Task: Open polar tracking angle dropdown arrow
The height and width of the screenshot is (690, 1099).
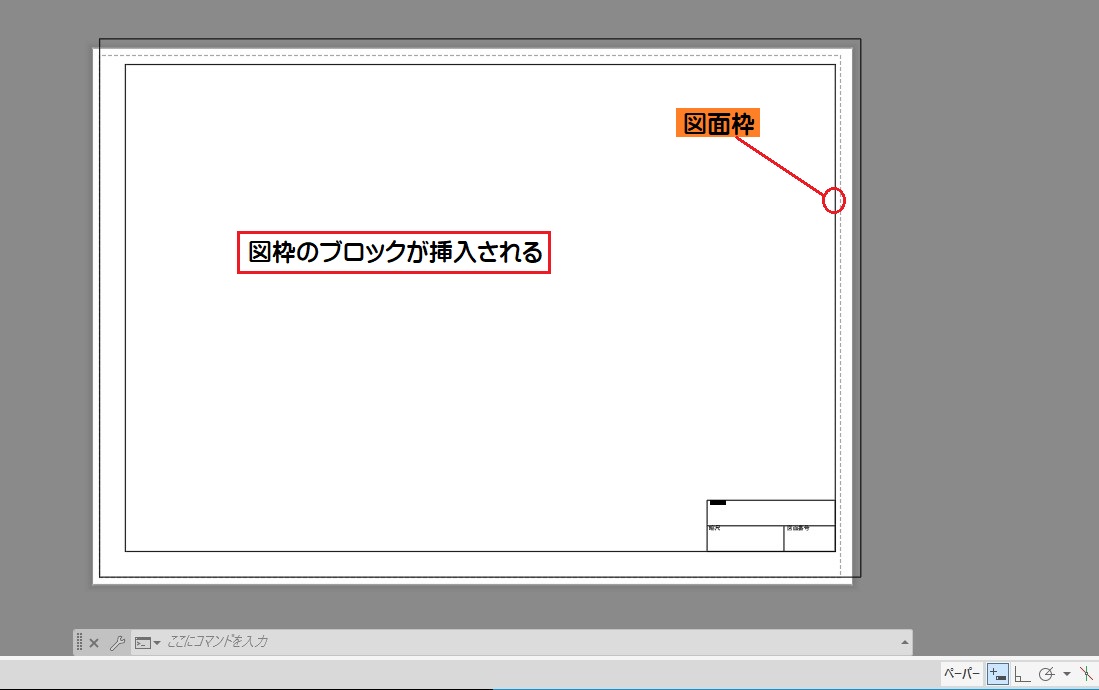Action: pyautogui.click(x=1067, y=674)
